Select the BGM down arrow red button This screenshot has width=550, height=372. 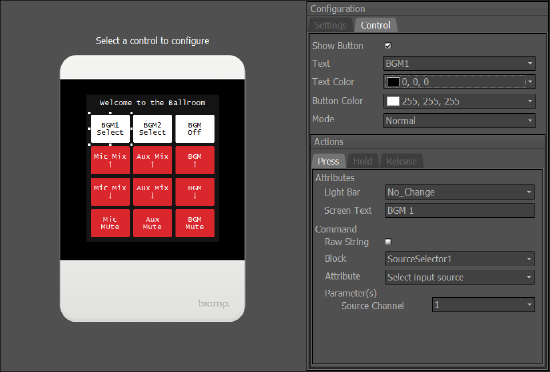195,191
